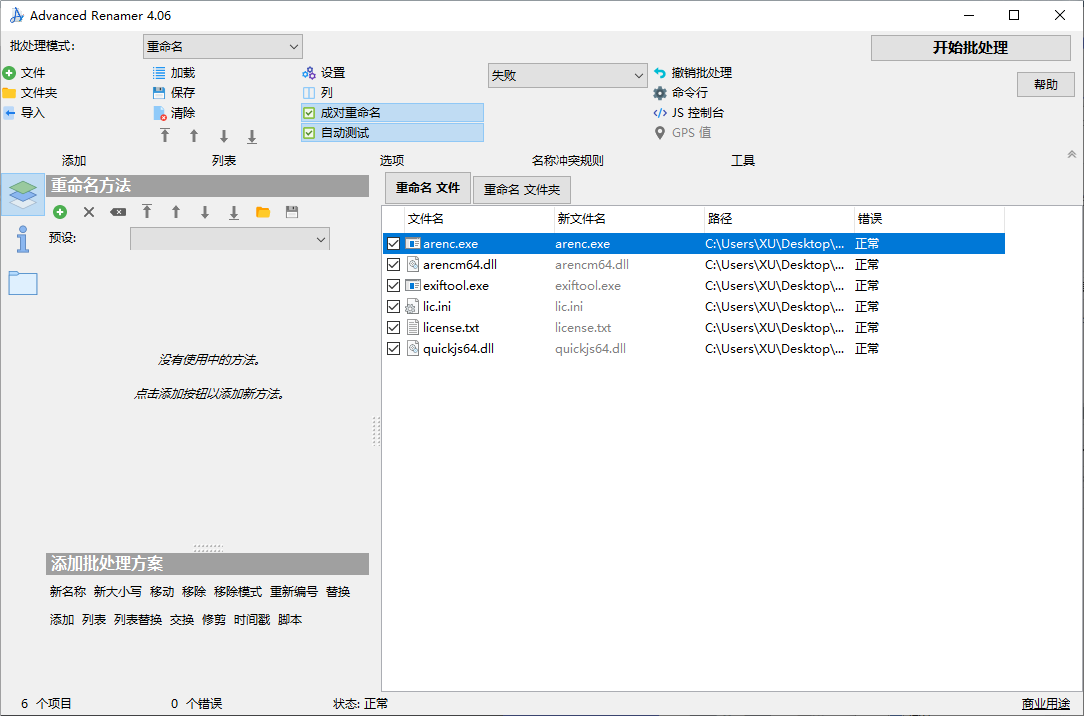Expand the 失败 name collision dropdown
The image size is (1084, 716).
pyautogui.click(x=567, y=76)
